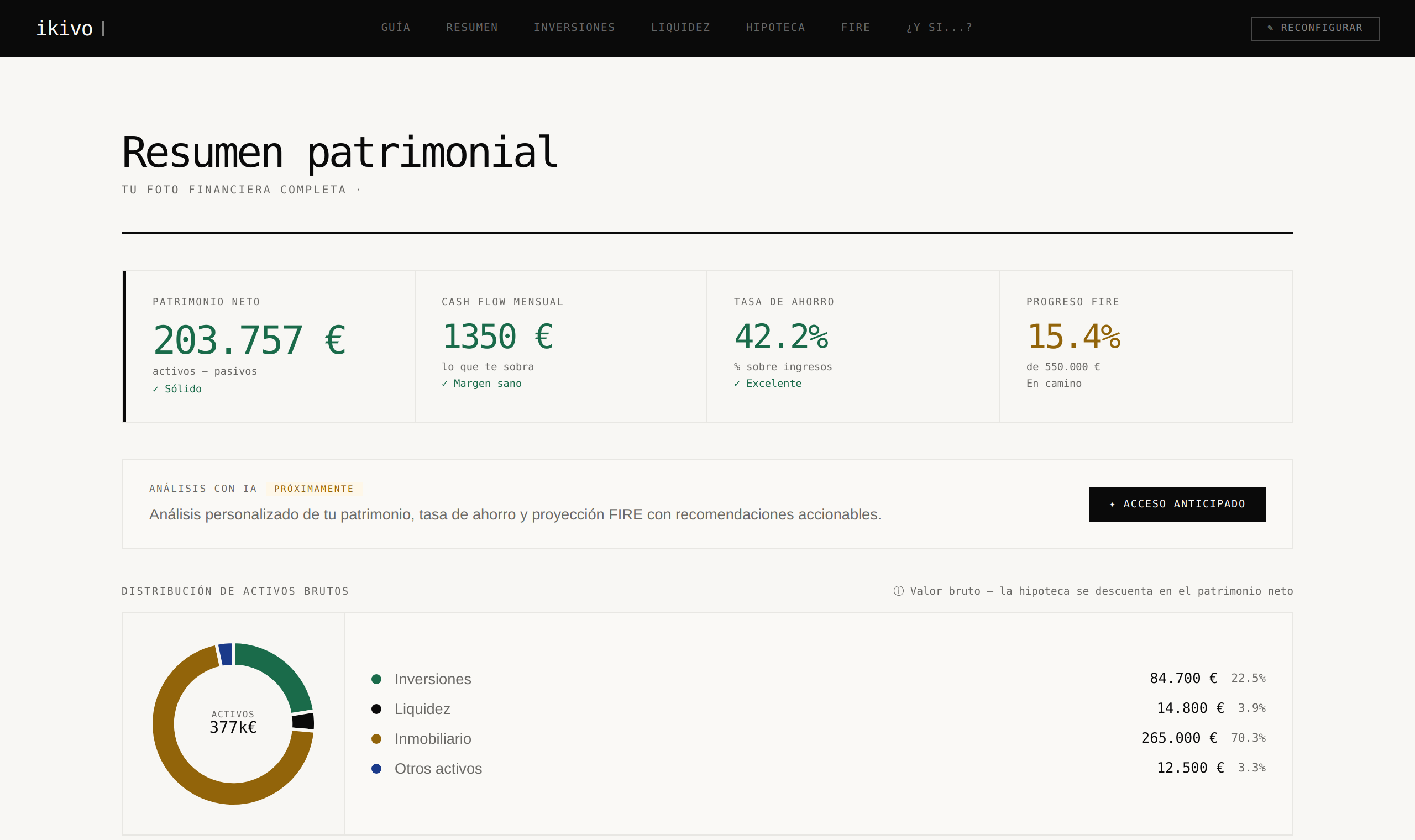Click the 'ANÁLISIS CON IA' label

203,489
